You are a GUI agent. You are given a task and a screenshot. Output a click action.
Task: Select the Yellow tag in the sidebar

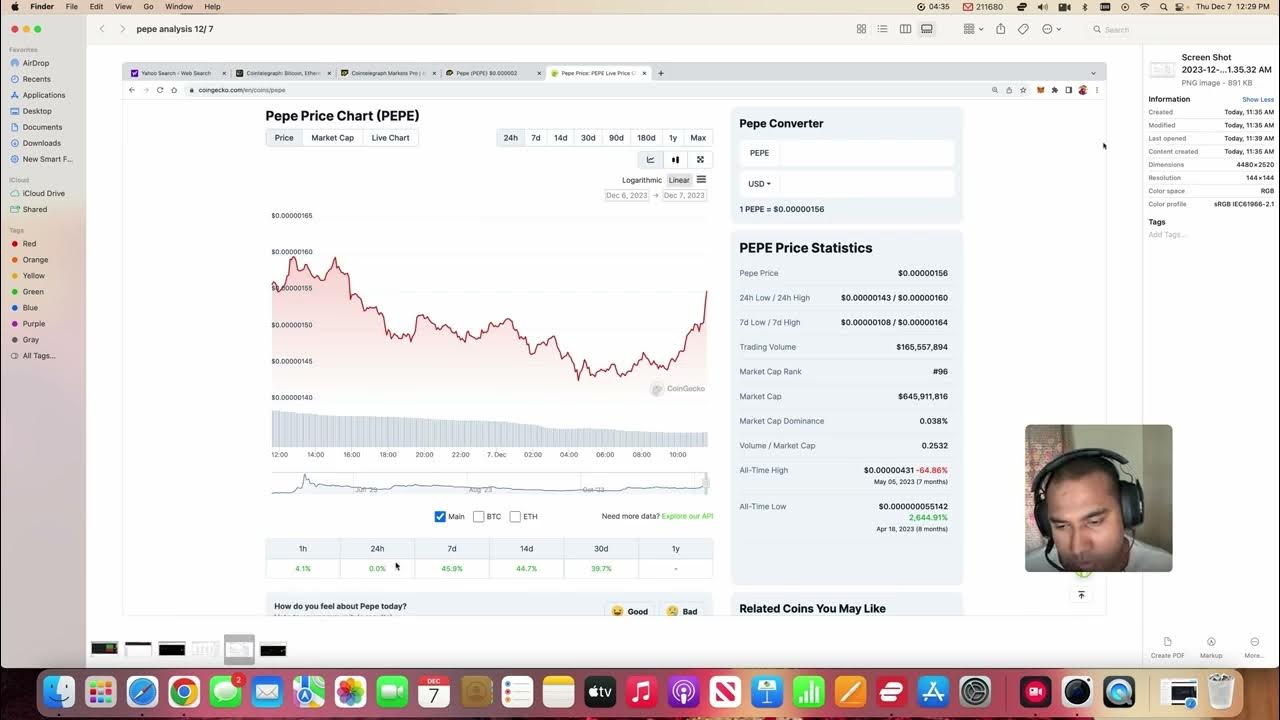tap(34, 275)
